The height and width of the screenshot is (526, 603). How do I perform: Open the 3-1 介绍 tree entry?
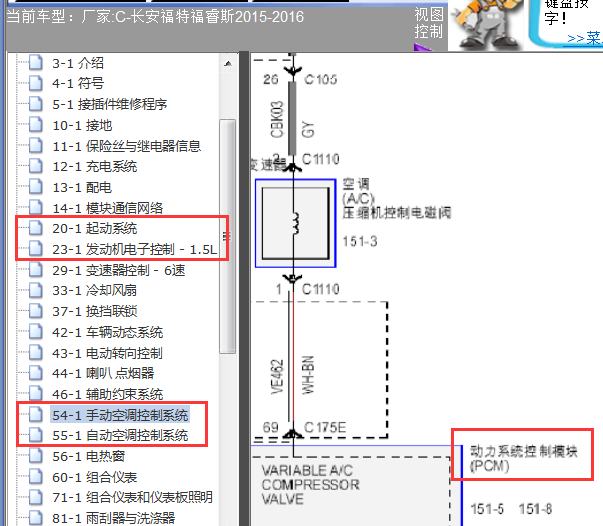pyautogui.click(x=78, y=63)
